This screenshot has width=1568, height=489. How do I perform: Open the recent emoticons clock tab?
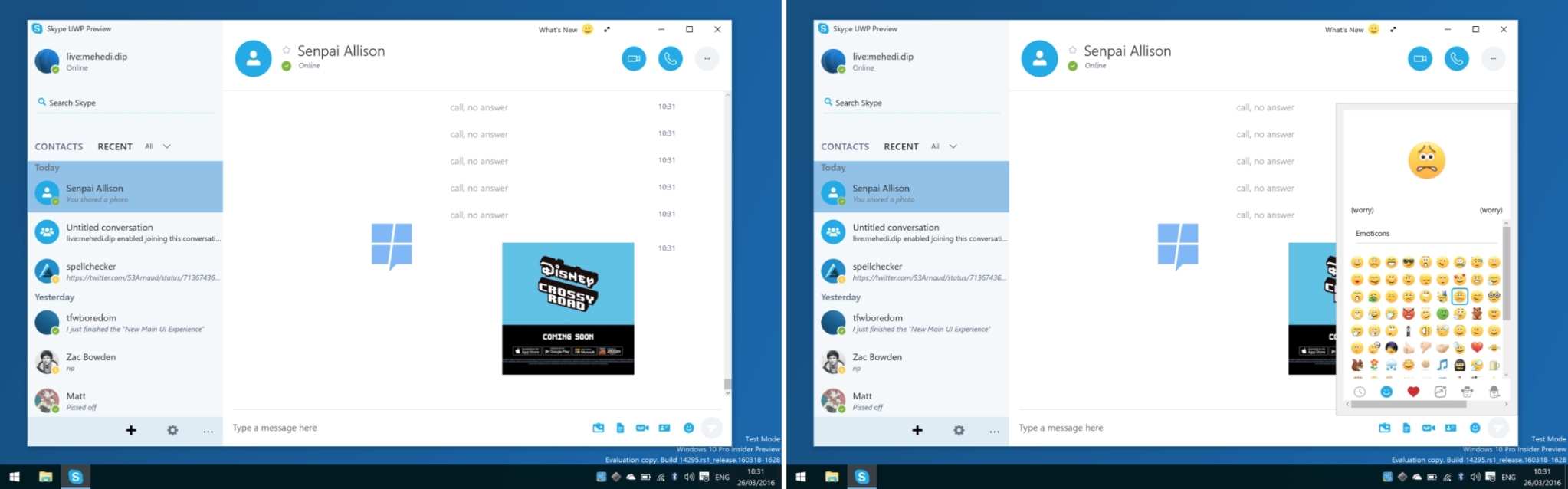[x=1360, y=392]
